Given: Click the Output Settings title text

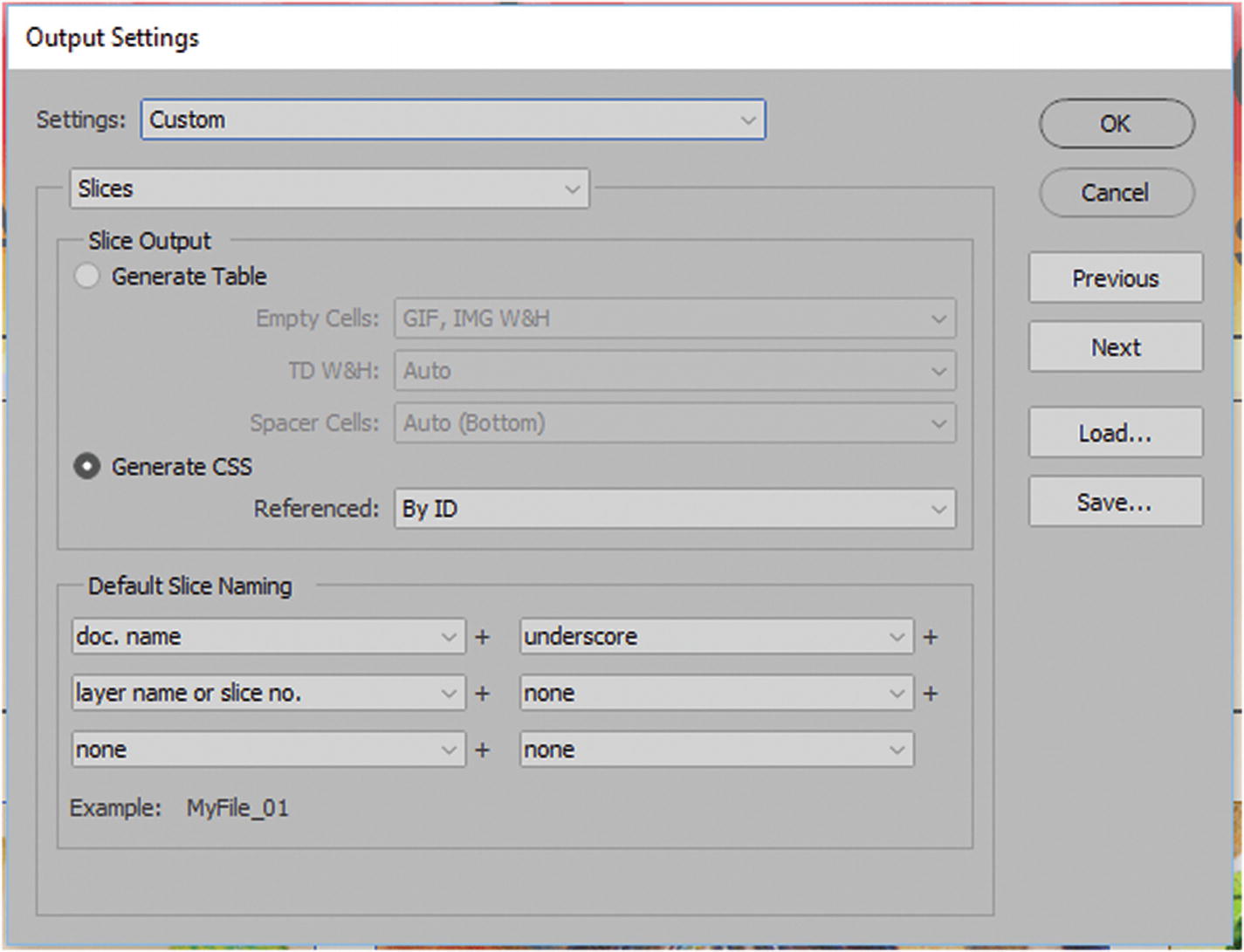Looking at the screenshot, I should click(113, 38).
